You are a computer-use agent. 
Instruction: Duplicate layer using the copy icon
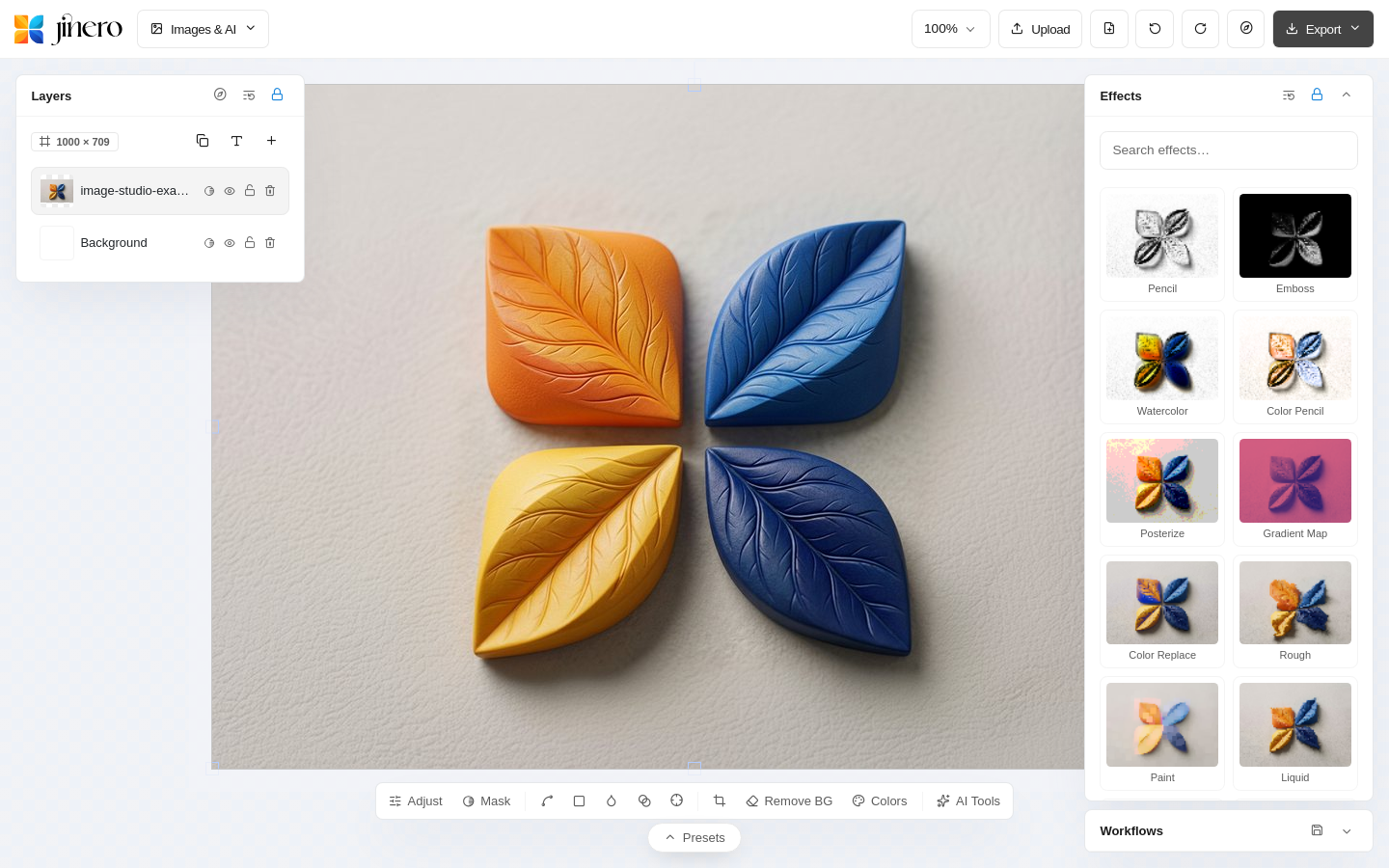[203, 141]
